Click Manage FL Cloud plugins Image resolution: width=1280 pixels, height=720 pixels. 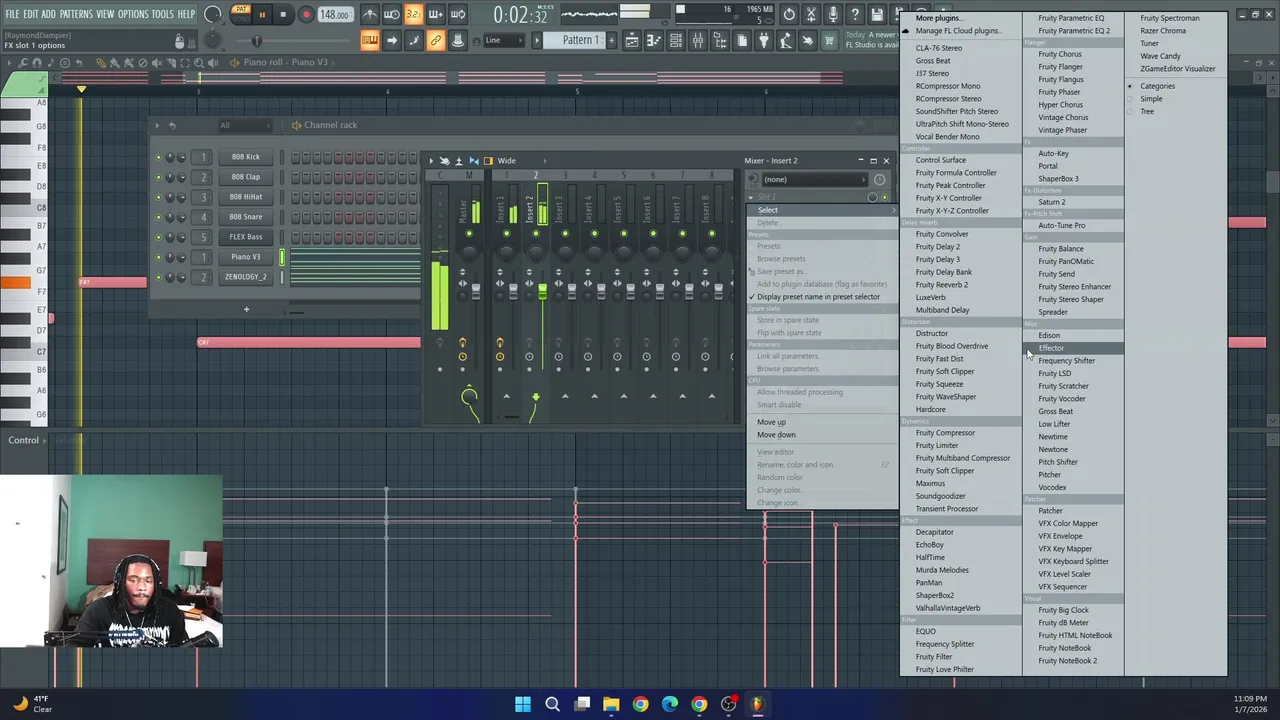(x=957, y=31)
